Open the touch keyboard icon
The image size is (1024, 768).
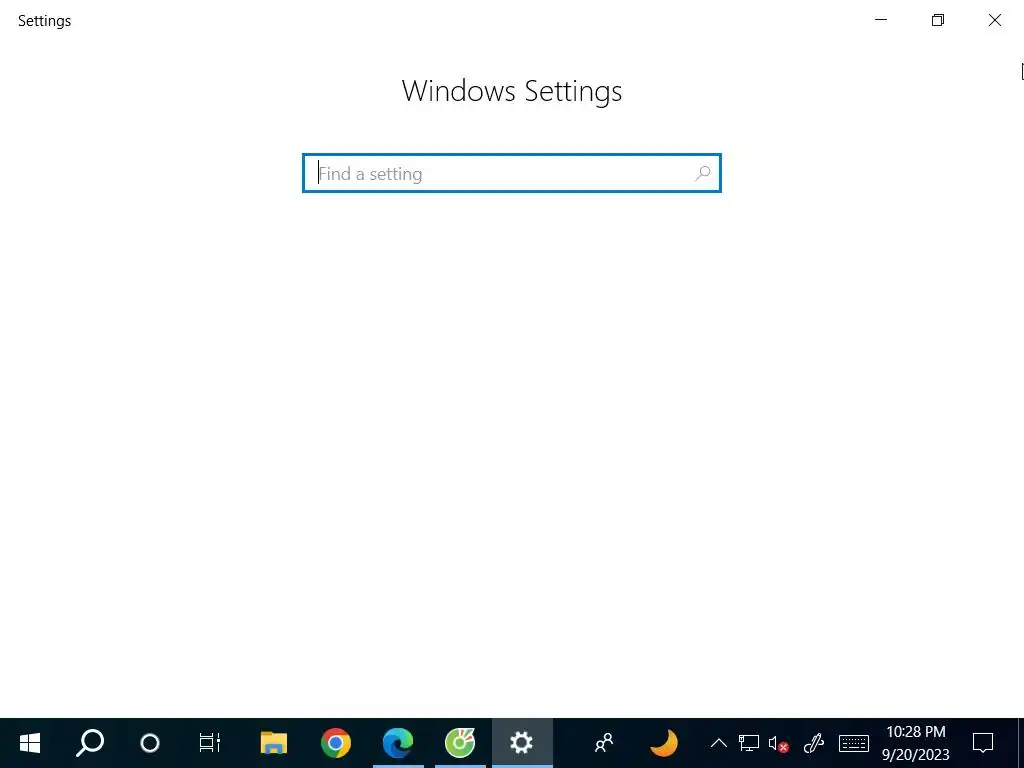pyautogui.click(x=854, y=743)
